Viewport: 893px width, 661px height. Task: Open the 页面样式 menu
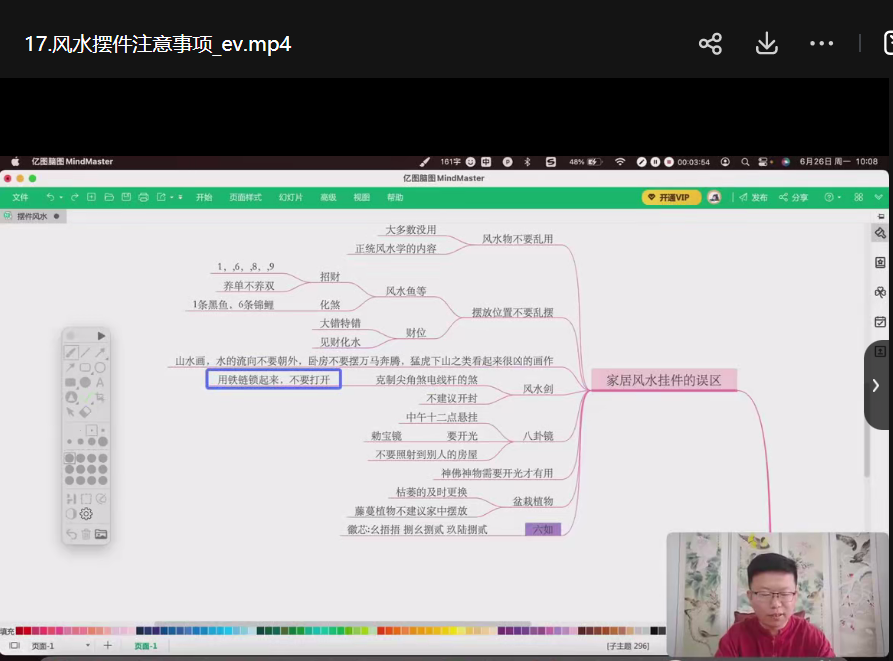point(245,197)
